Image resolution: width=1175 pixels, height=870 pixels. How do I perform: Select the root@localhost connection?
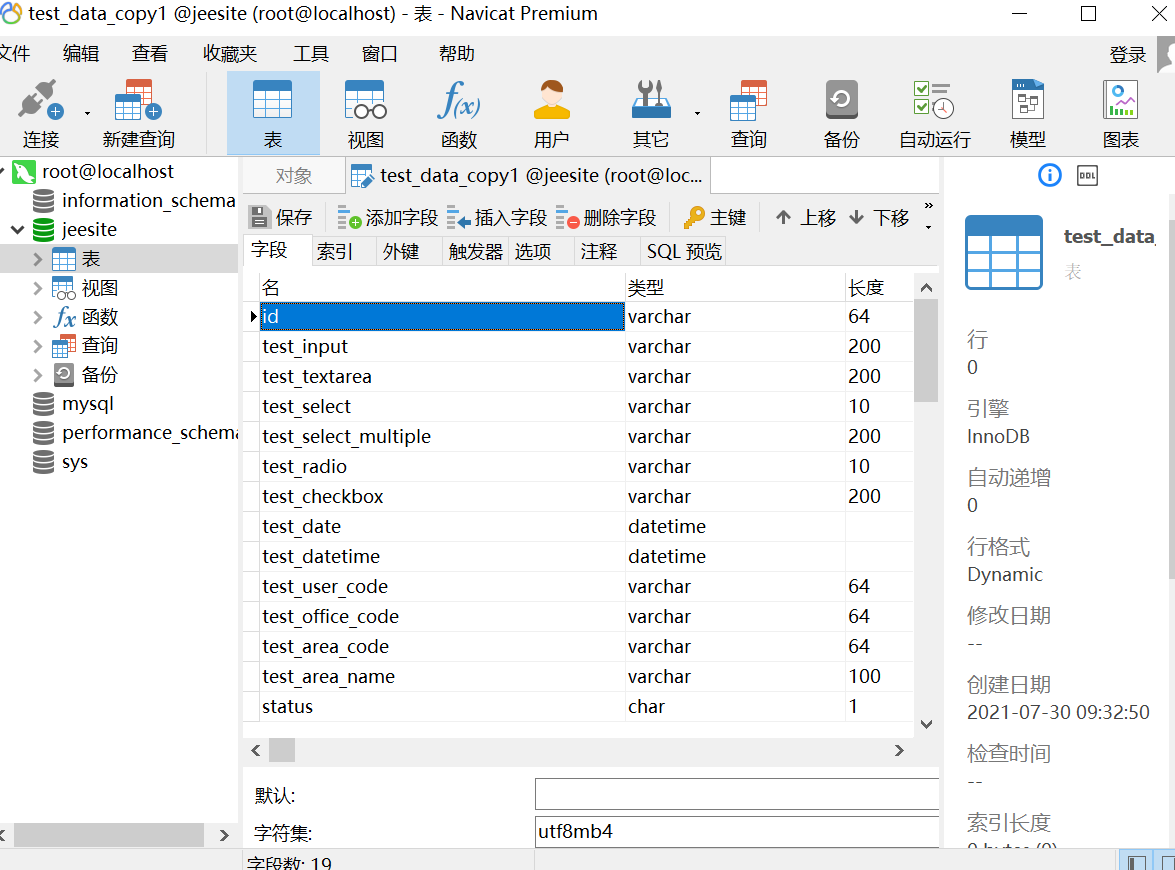point(108,172)
